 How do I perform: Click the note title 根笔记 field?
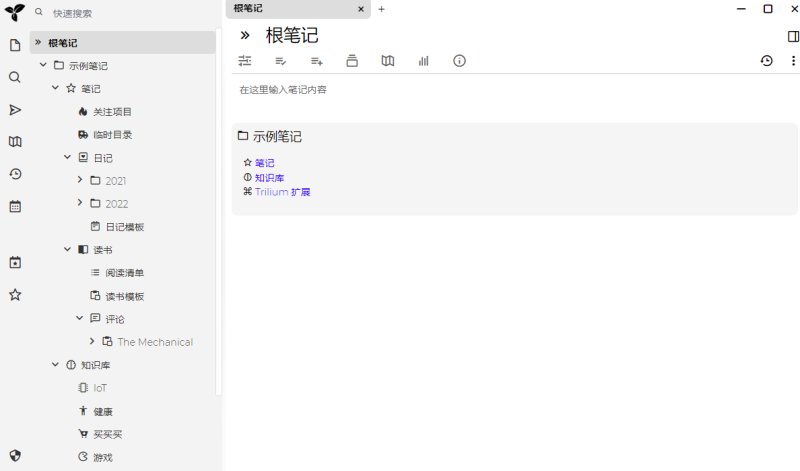tap(292, 35)
